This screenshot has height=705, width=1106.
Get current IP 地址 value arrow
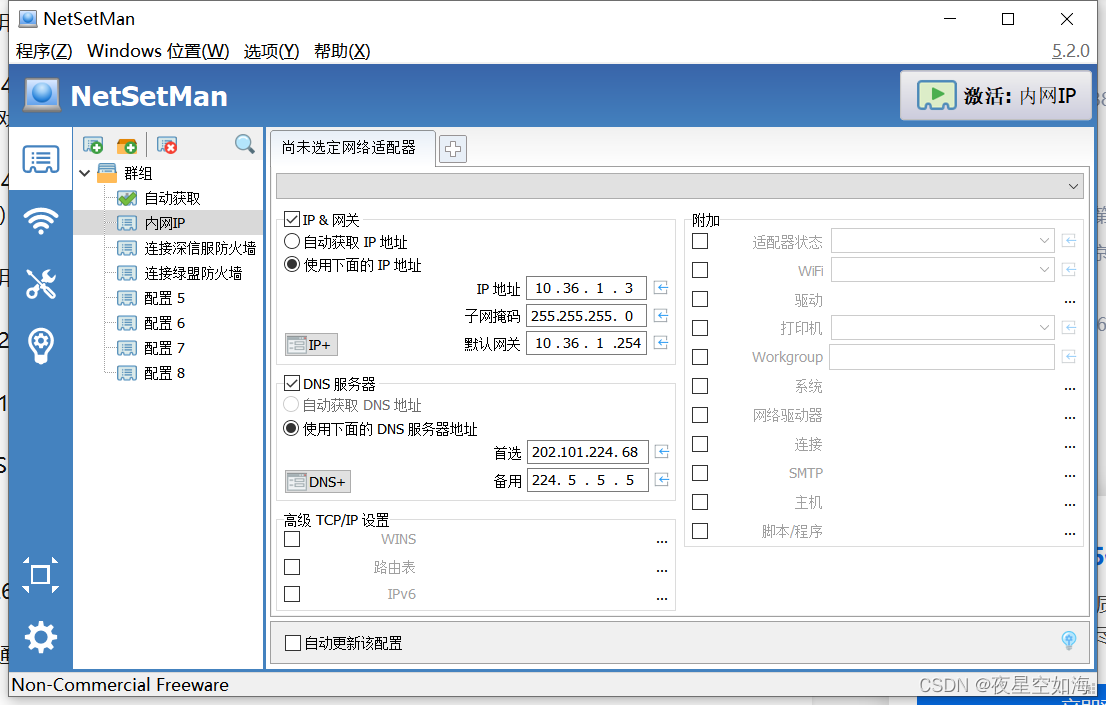(661, 288)
